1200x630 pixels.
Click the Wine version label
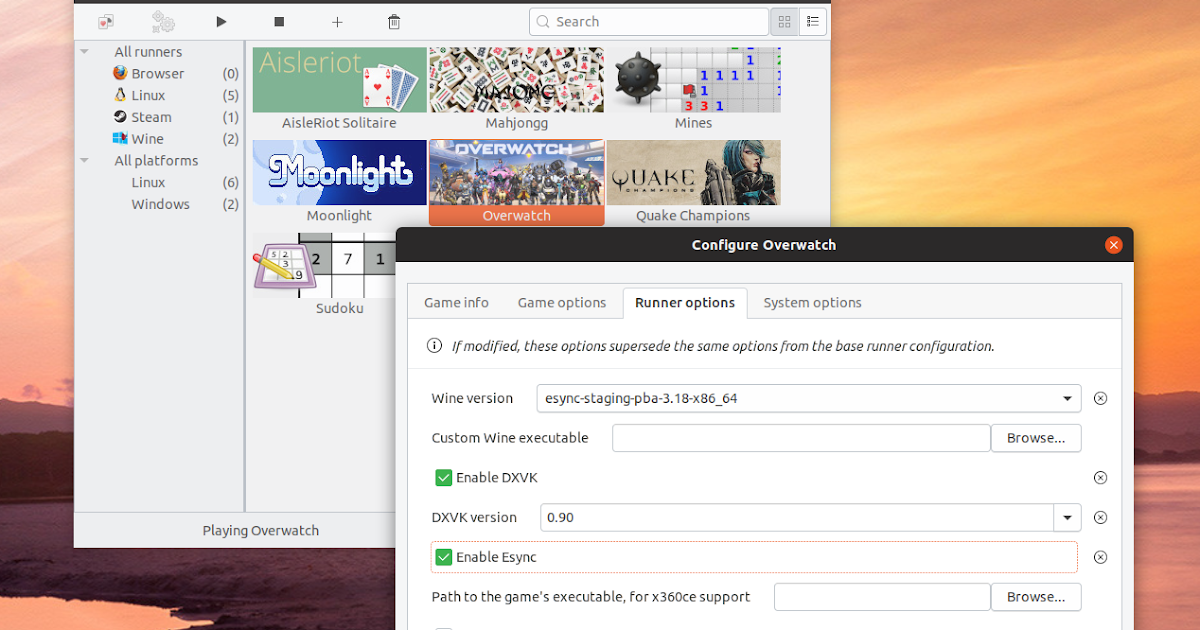click(472, 398)
